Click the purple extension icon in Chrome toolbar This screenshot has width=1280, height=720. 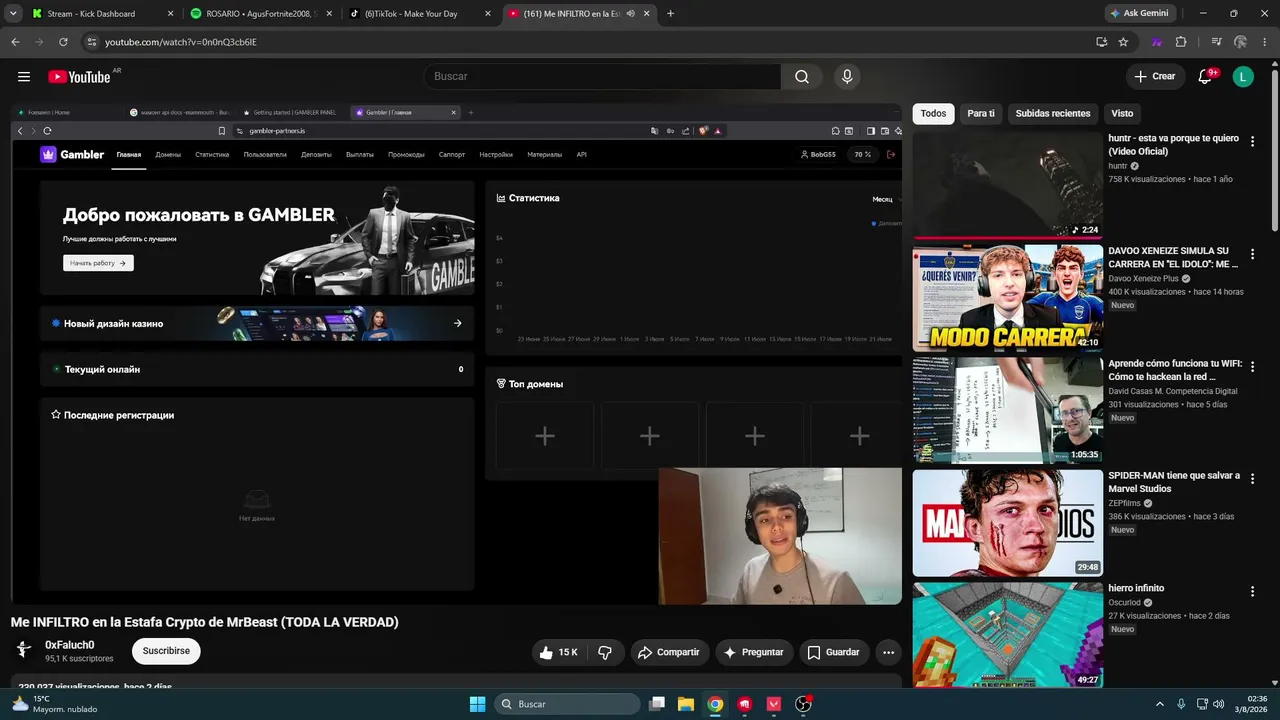pyautogui.click(x=1157, y=42)
